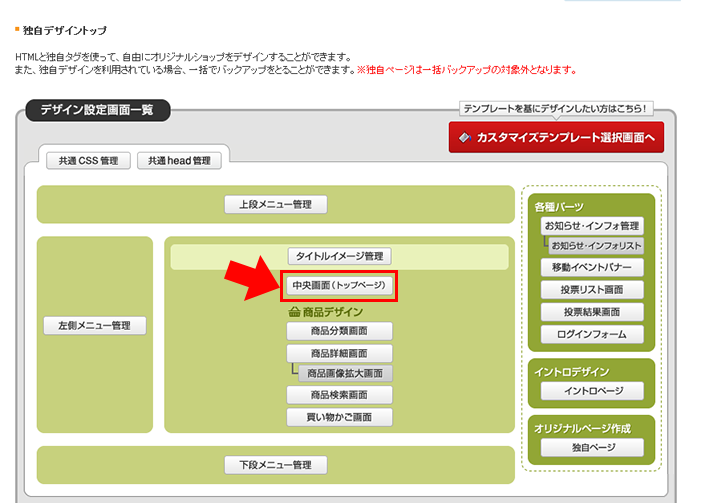
Task: Click the 買い物かご画面 button
Action: coord(338,418)
